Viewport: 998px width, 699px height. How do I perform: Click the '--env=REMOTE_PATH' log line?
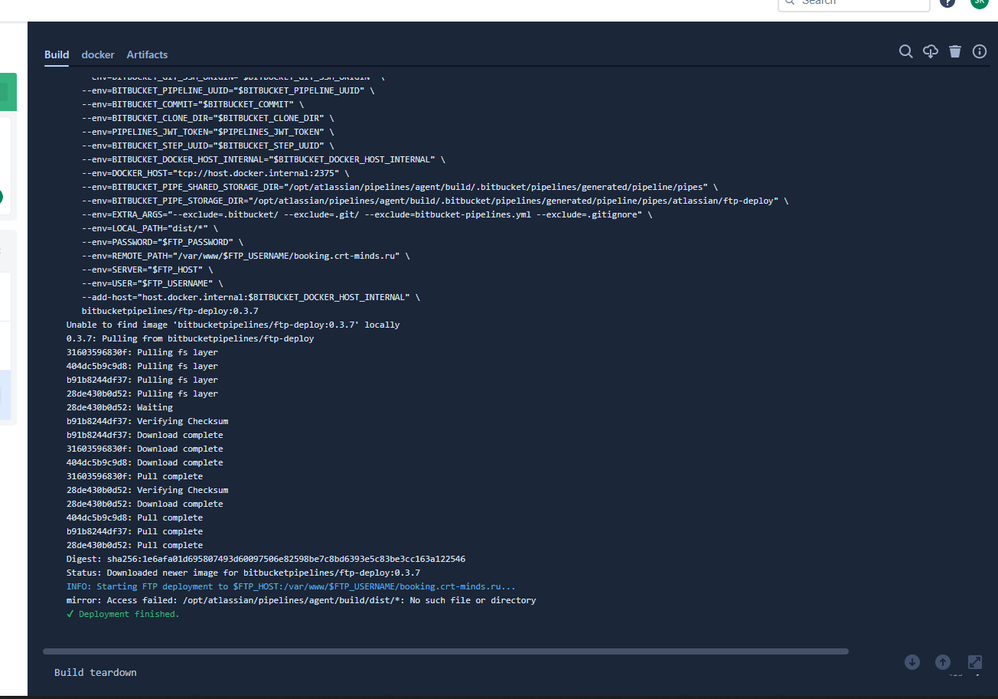[246, 256]
